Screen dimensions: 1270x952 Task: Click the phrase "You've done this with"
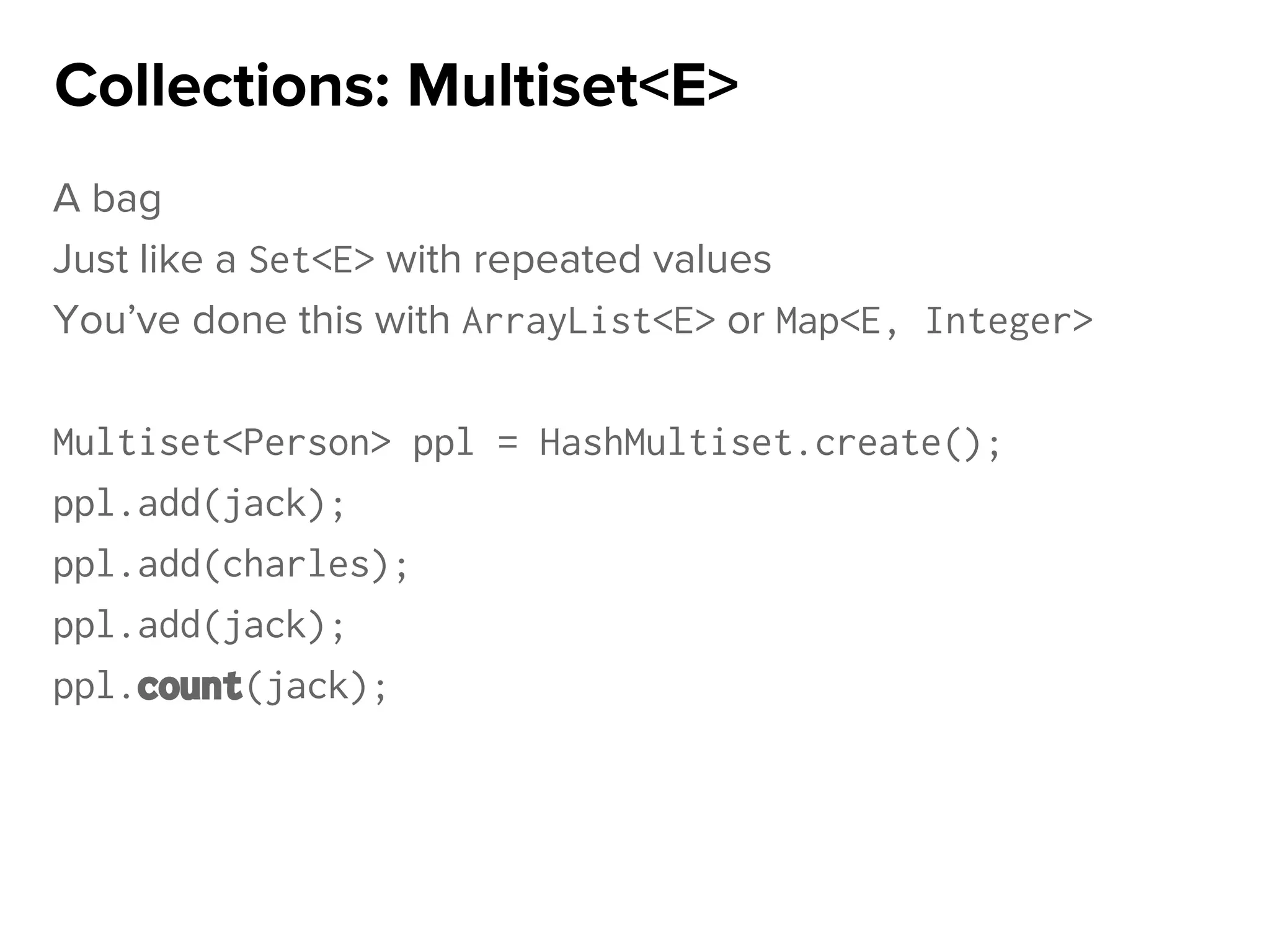(251, 320)
